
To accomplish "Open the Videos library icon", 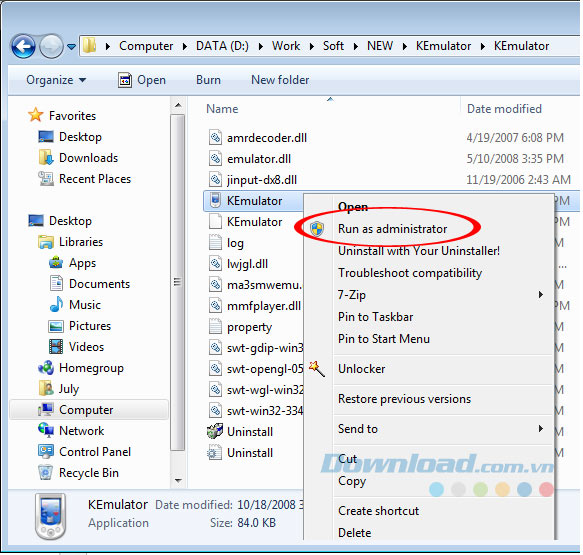I will click(x=56, y=347).
